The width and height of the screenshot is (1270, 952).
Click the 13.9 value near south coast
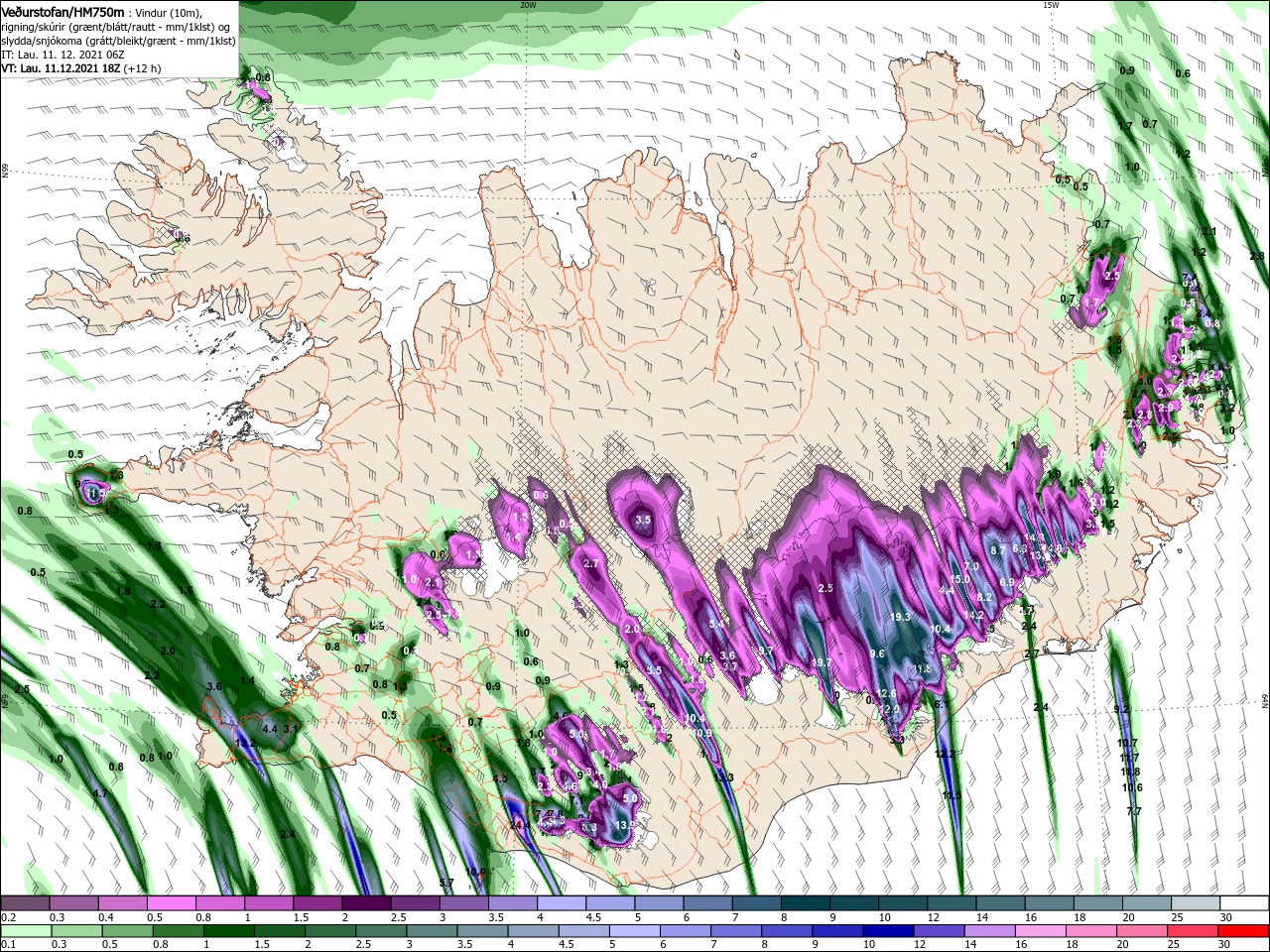pos(625,825)
